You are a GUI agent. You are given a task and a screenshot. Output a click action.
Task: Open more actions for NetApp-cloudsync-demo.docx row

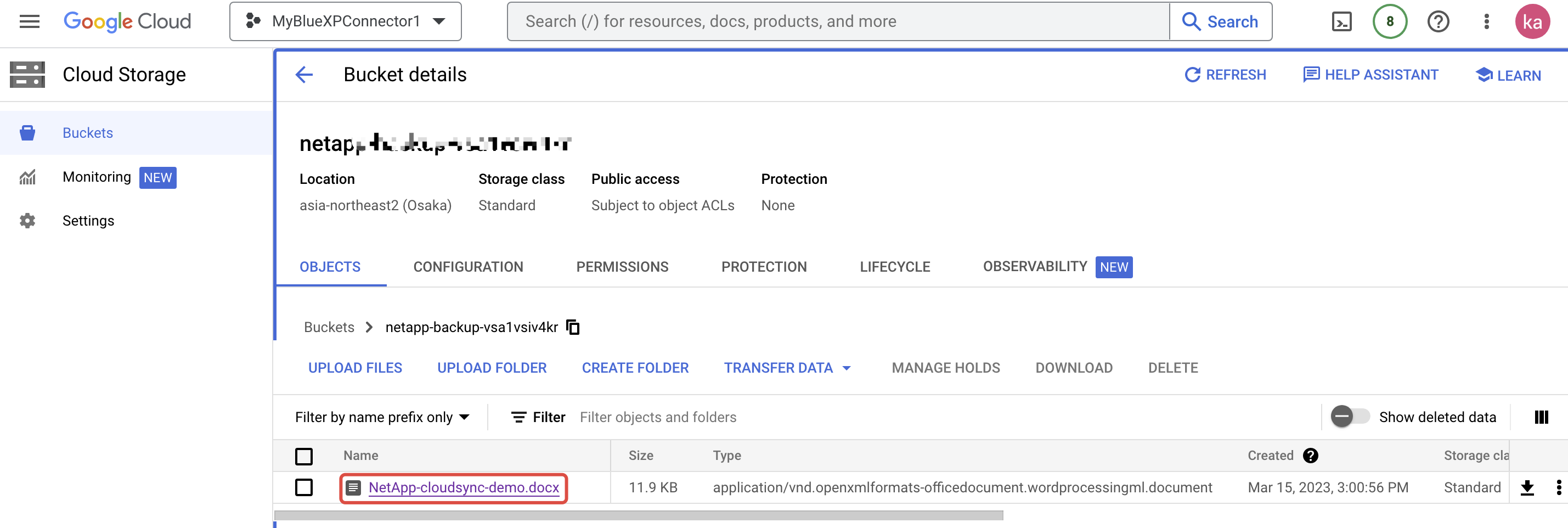click(1558, 487)
